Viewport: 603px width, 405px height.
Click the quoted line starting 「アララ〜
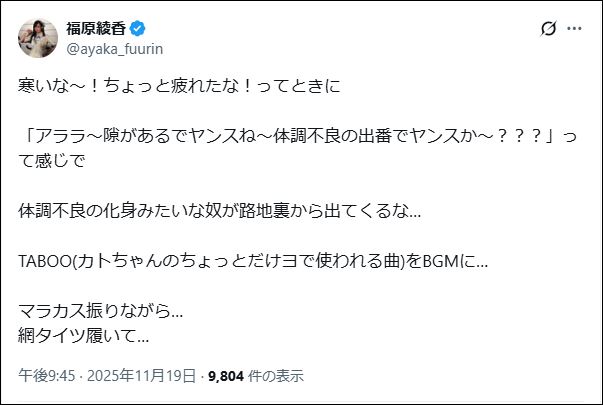pyautogui.click(x=290, y=135)
